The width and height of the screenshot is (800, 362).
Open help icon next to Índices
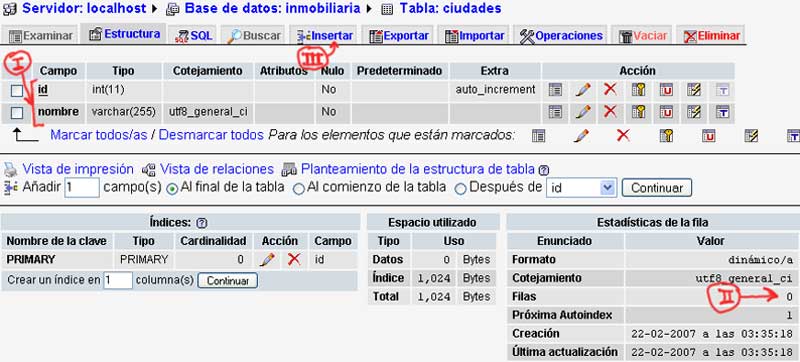click(x=202, y=223)
